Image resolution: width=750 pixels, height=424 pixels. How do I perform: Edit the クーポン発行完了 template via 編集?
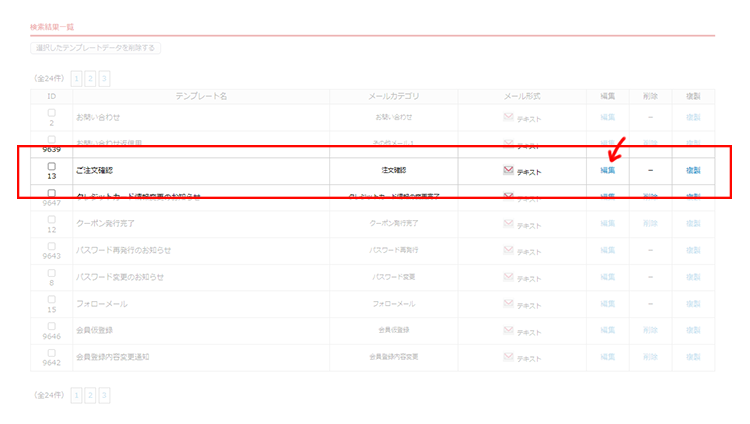pos(607,223)
